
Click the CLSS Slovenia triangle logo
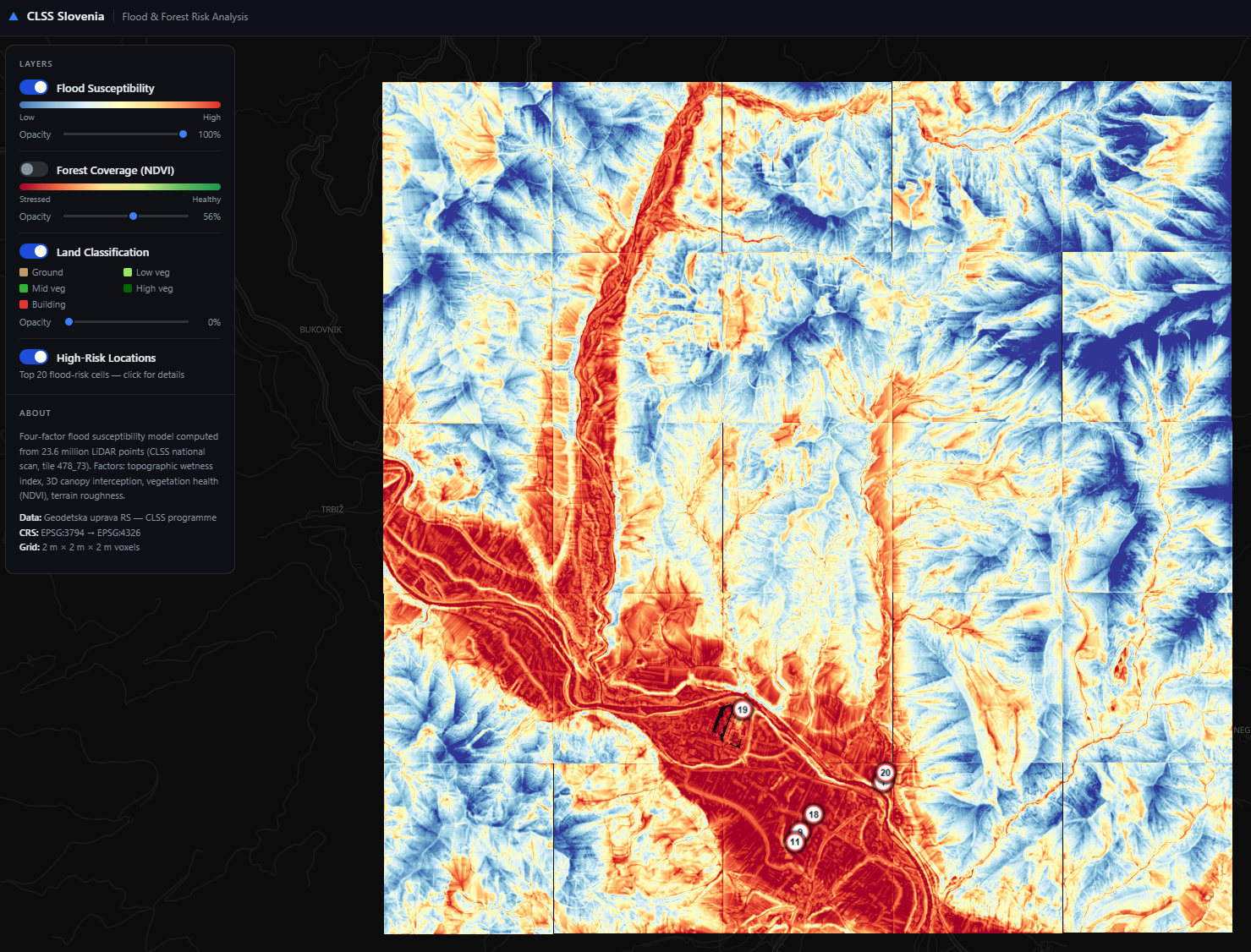tap(14, 16)
